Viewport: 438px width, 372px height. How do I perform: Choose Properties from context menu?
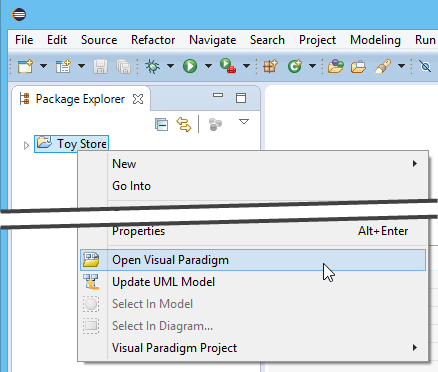253,231
